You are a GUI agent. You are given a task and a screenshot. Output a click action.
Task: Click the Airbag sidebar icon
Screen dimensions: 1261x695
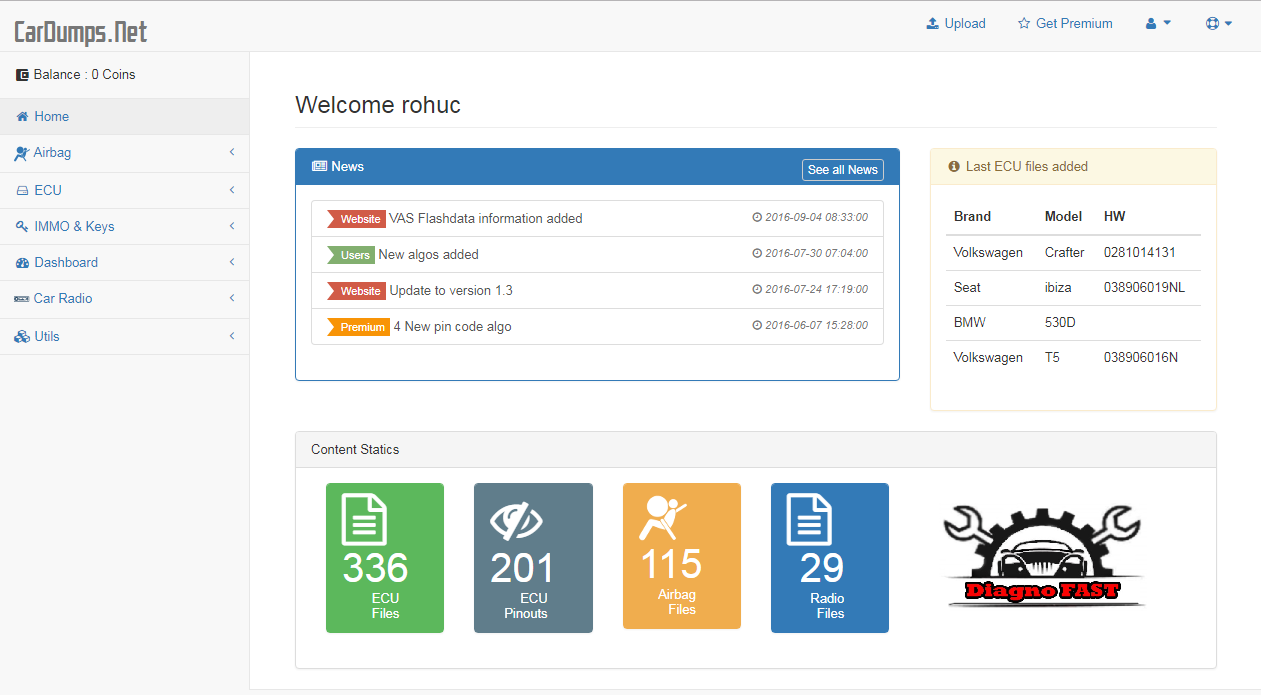click(x=22, y=153)
